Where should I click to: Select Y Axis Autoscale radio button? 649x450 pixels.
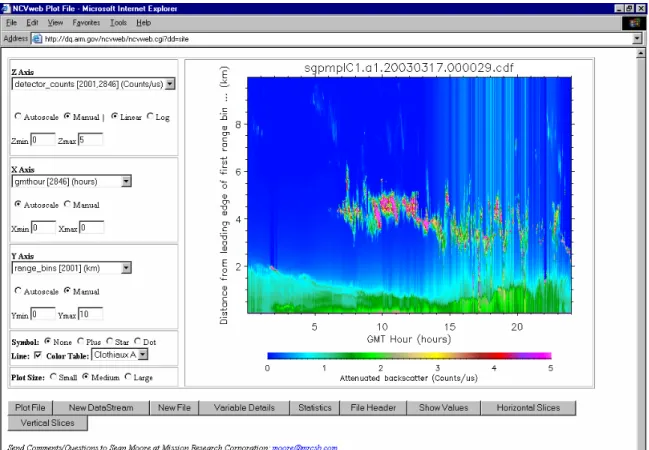point(18,291)
